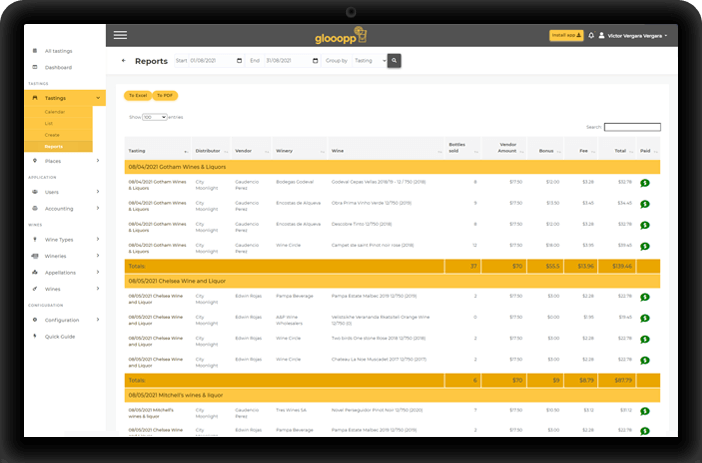Go to Dashboard in the sidebar

(59, 67)
